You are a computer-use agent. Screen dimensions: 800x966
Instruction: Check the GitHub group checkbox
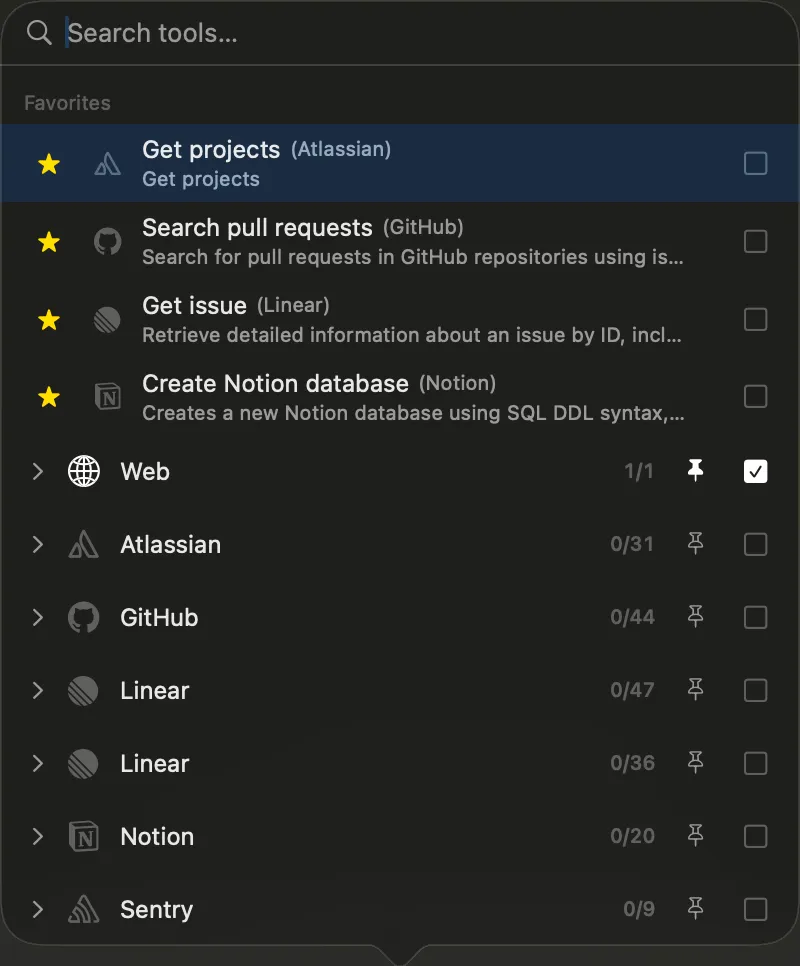(x=756, y=617)
